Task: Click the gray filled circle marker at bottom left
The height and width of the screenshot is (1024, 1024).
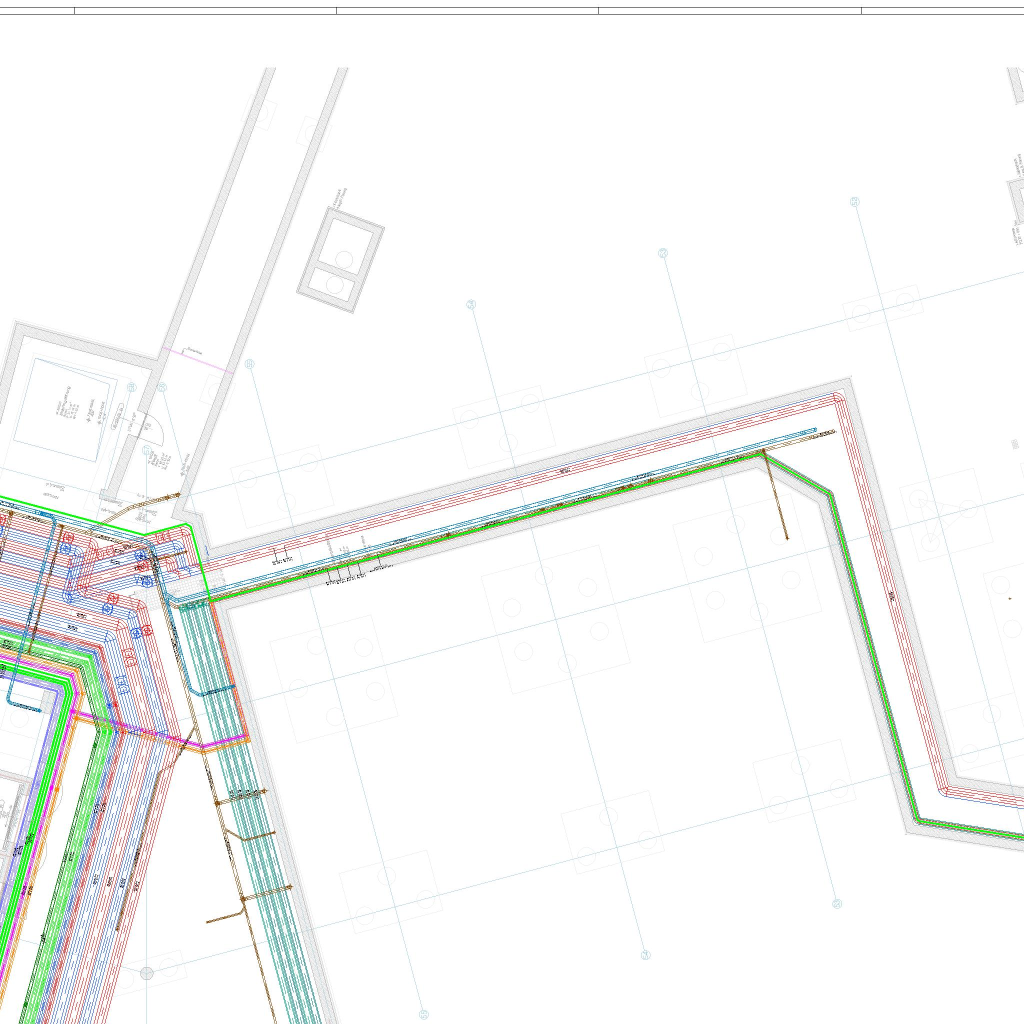Action: 147,973
